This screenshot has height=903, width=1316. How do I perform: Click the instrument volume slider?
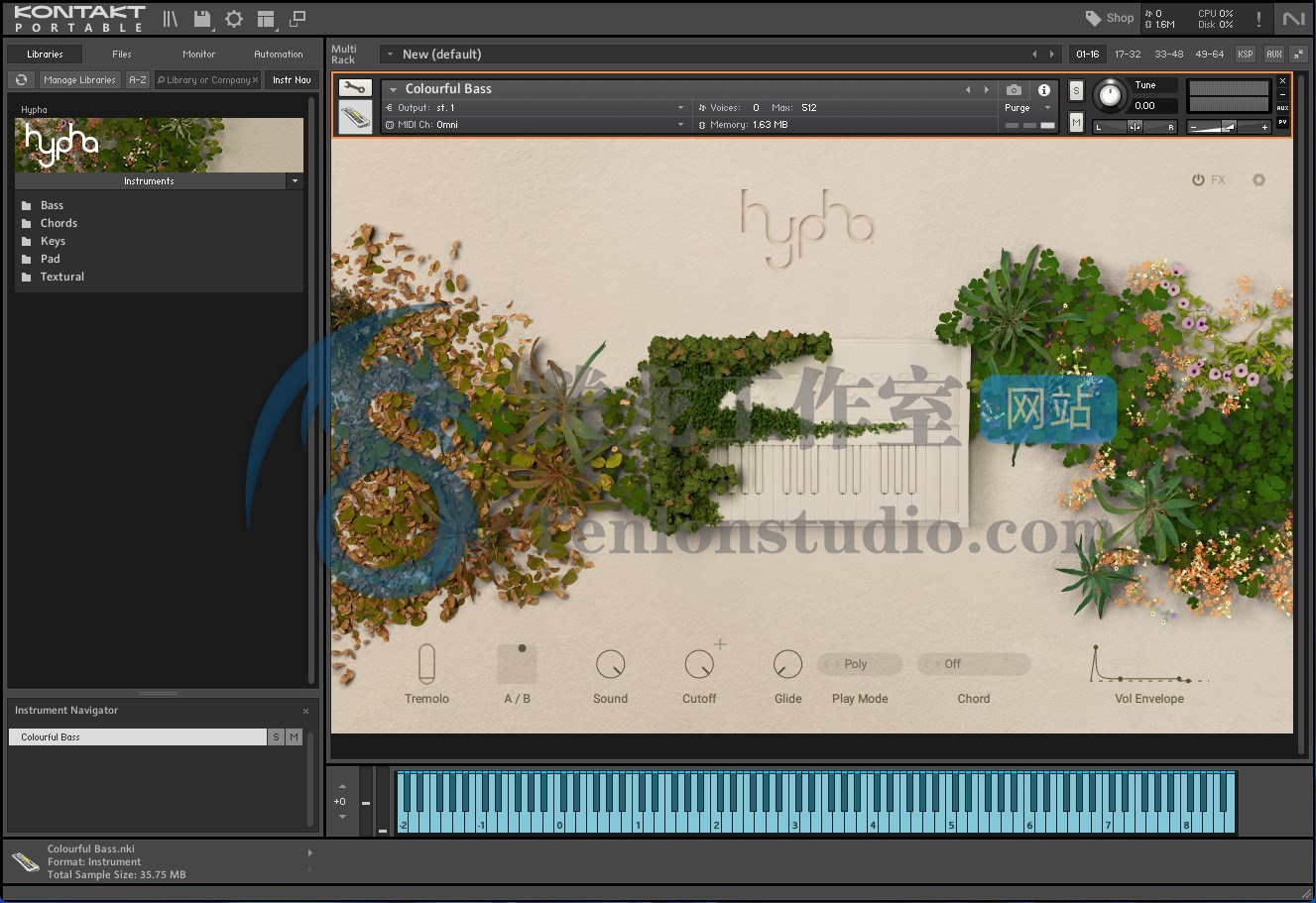[x=1230, y=127]
